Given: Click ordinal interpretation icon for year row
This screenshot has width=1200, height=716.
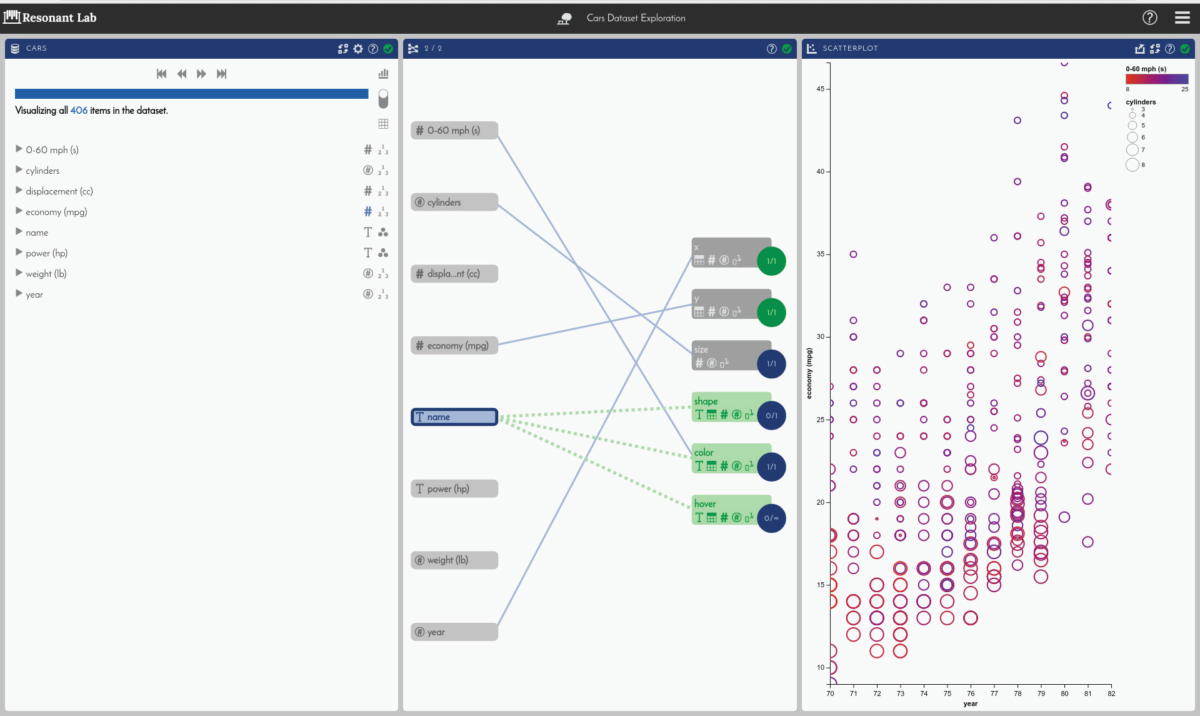Looking at the screenshot, I should pyautogui.click(x=383, y=294).
